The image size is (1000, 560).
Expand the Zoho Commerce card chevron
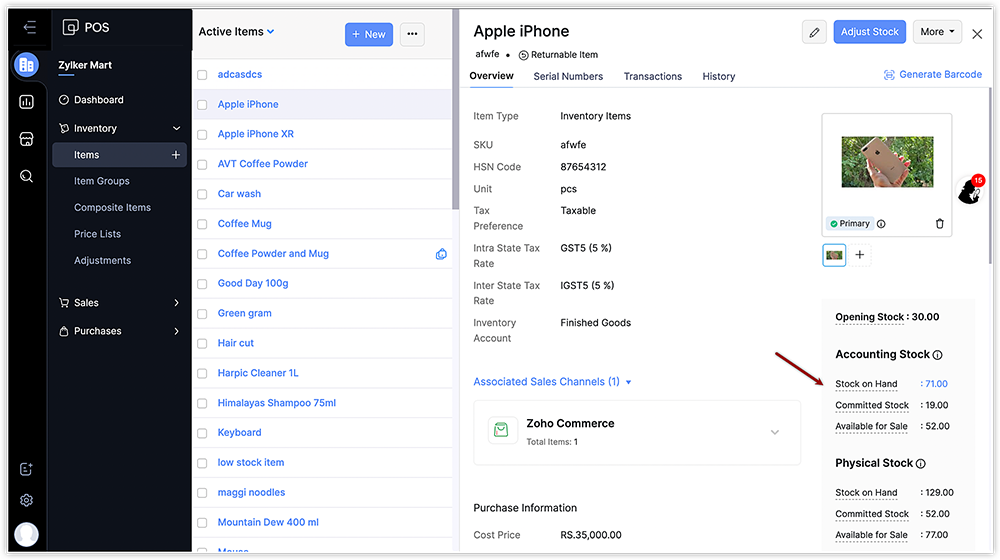[x=775, y=432]
